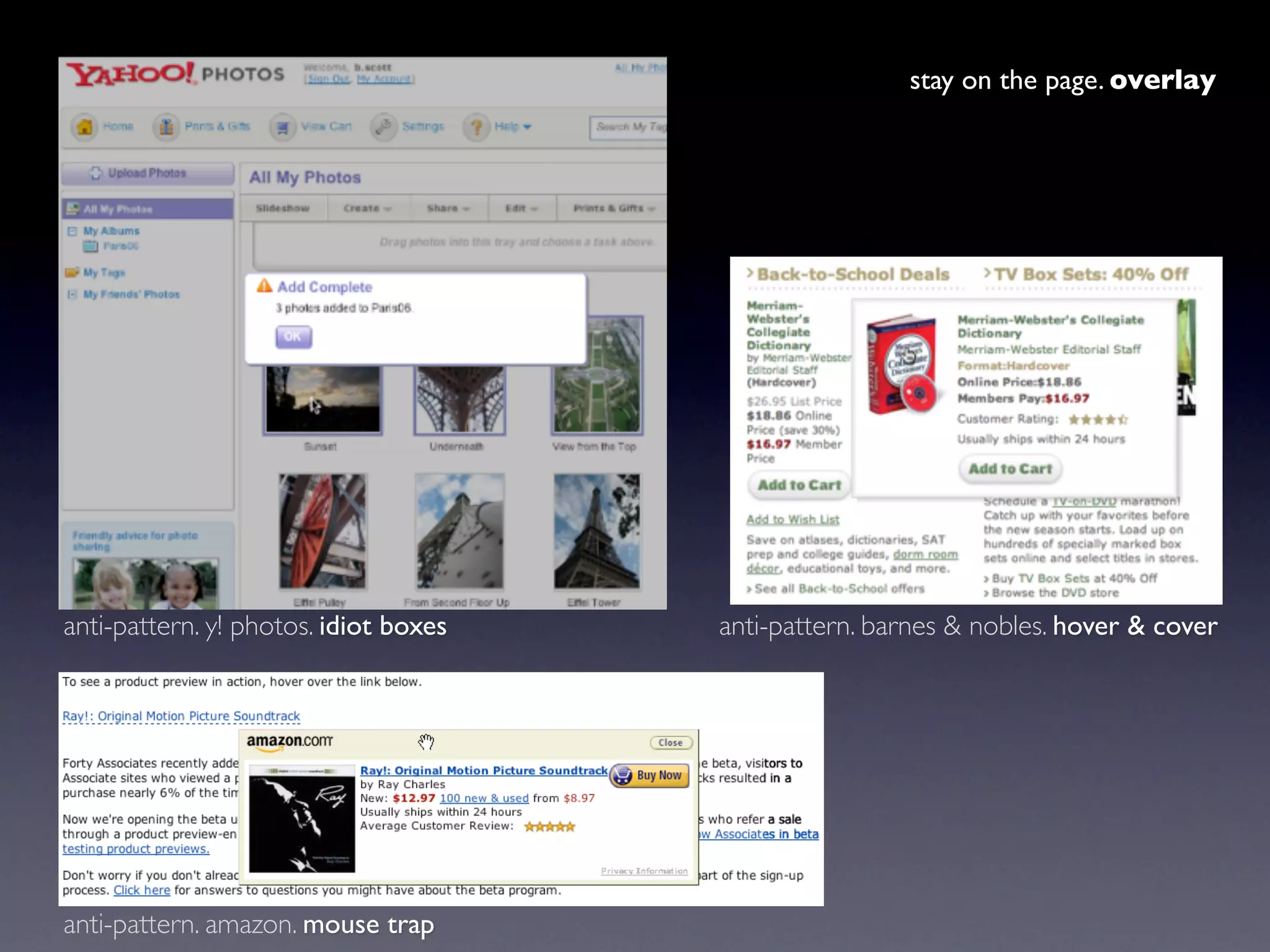Viewport: 1270px width, 952px height.
Task: Select All My Photos in sidebar
Action: (148, 209)
